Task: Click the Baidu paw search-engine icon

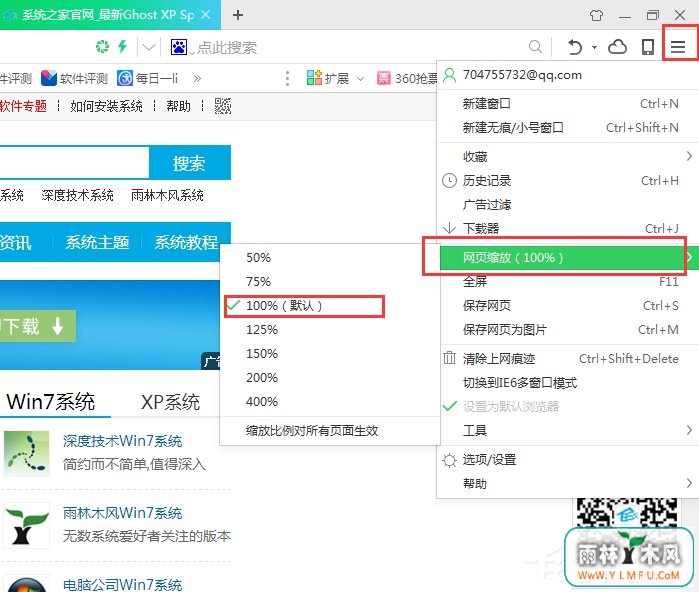Action: [179, 46]
